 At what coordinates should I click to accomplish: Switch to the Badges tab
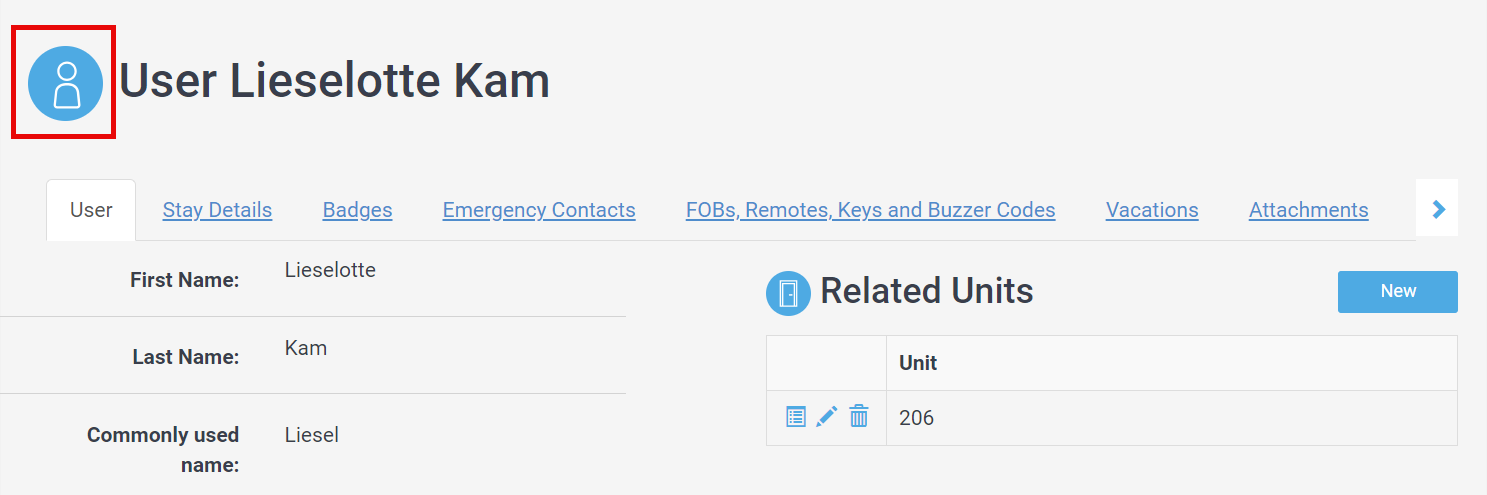(x=357, y=210)
